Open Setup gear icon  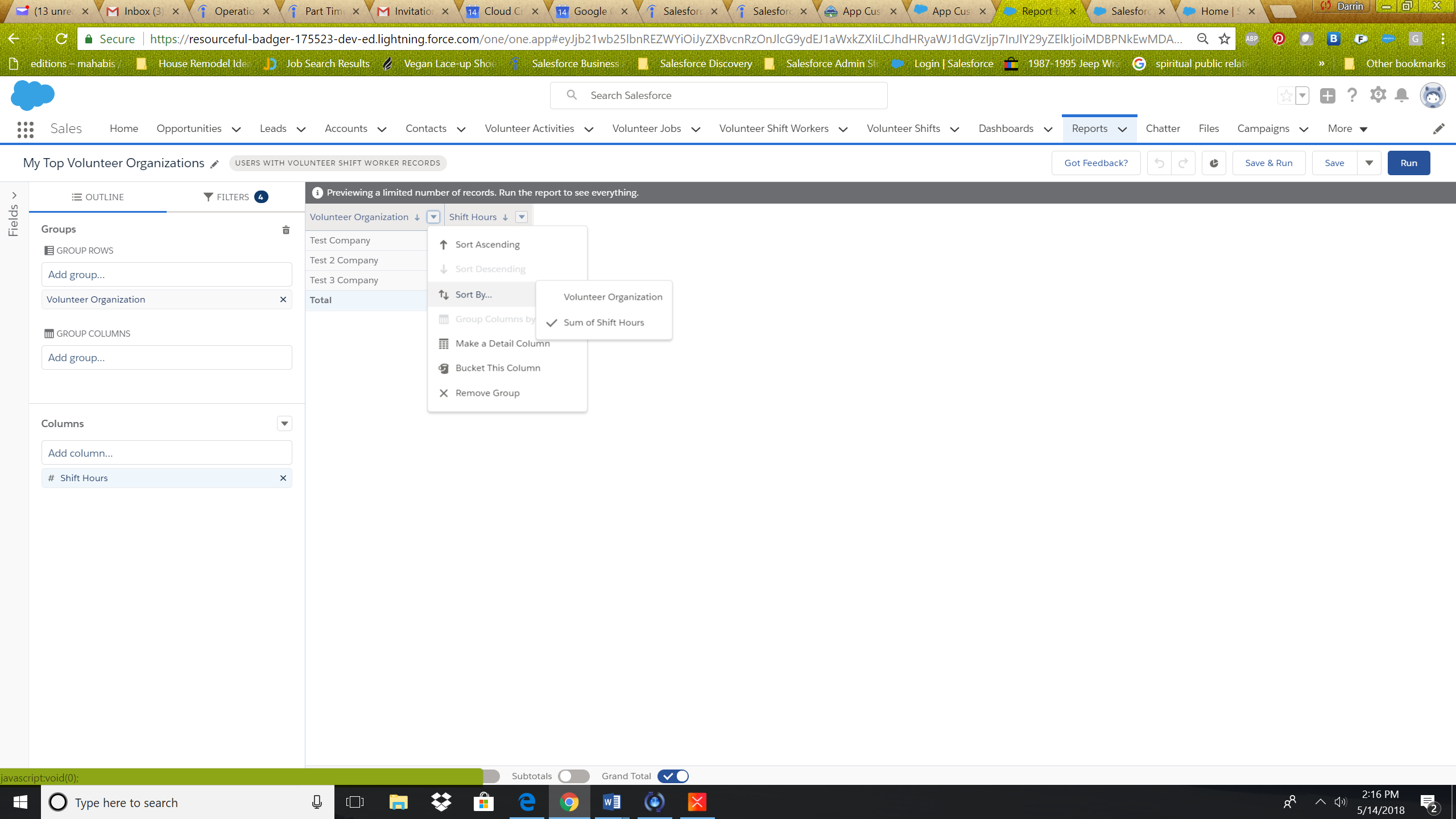click(1378, 95)
